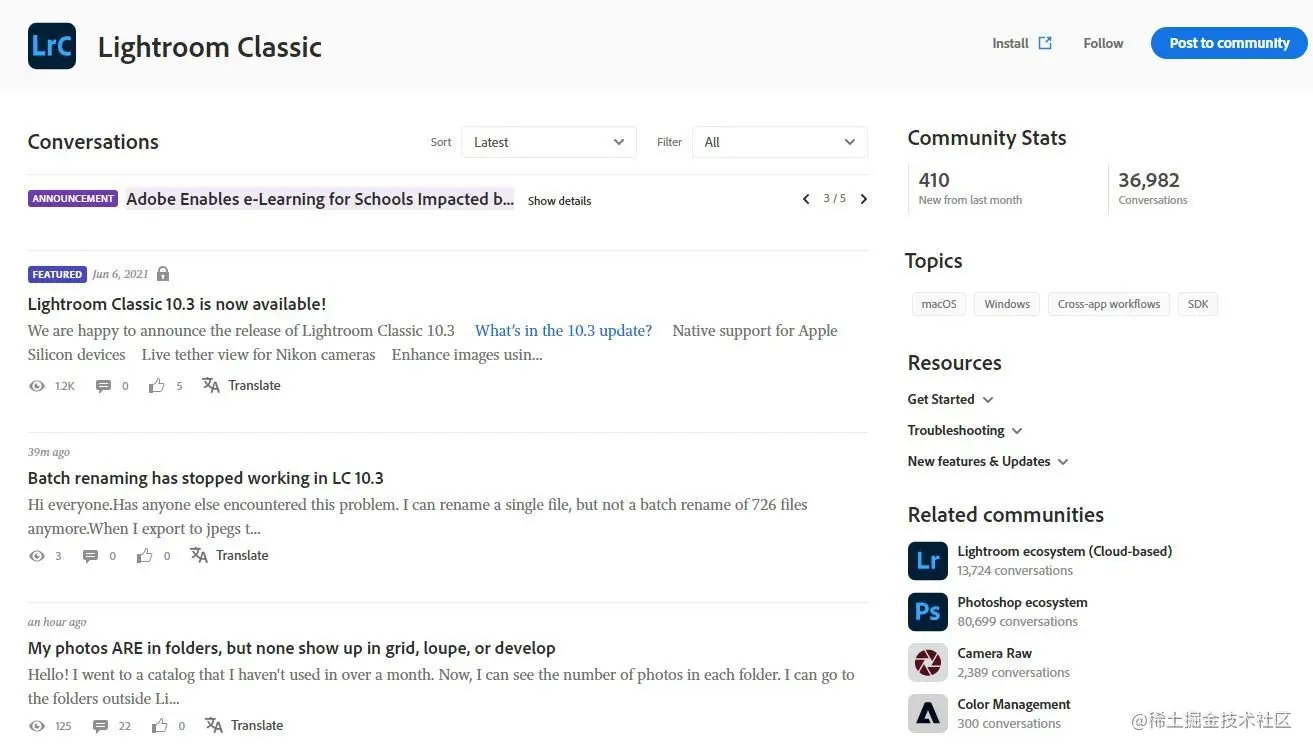Click the Install link
The image size is (1313, 752).
[x=1010, y=43]
